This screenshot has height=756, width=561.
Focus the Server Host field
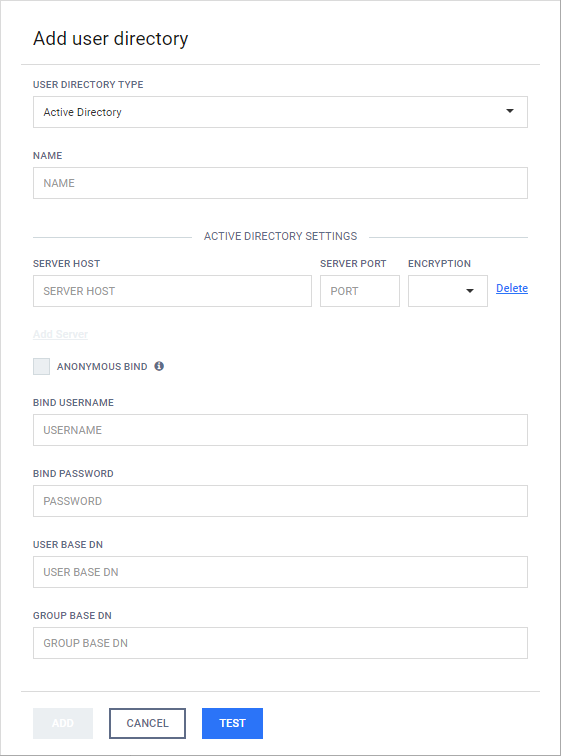click(x=172, y=291)
